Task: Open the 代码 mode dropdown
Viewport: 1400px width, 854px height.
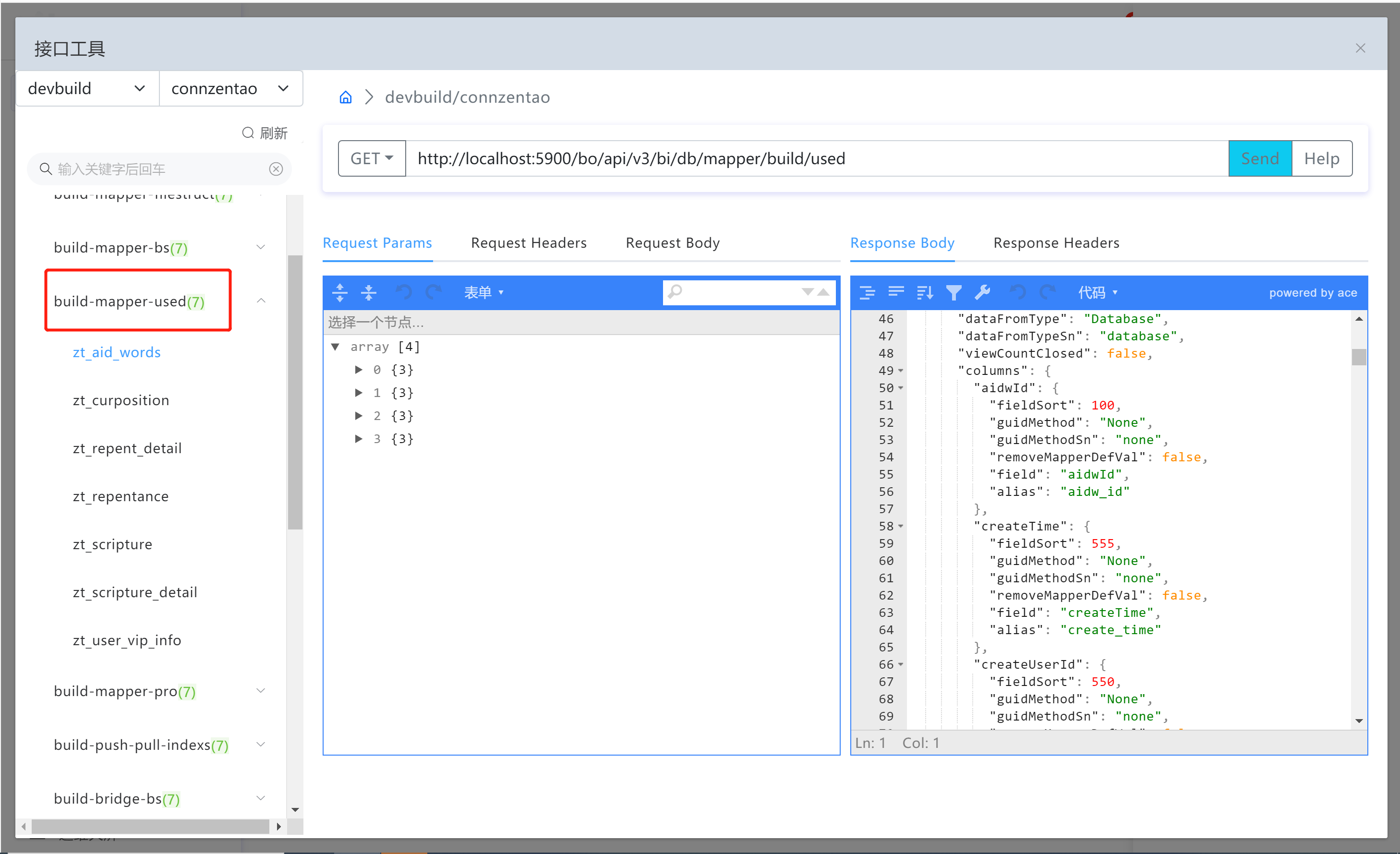Action: pyautogui.click(x=1098, y=293)
